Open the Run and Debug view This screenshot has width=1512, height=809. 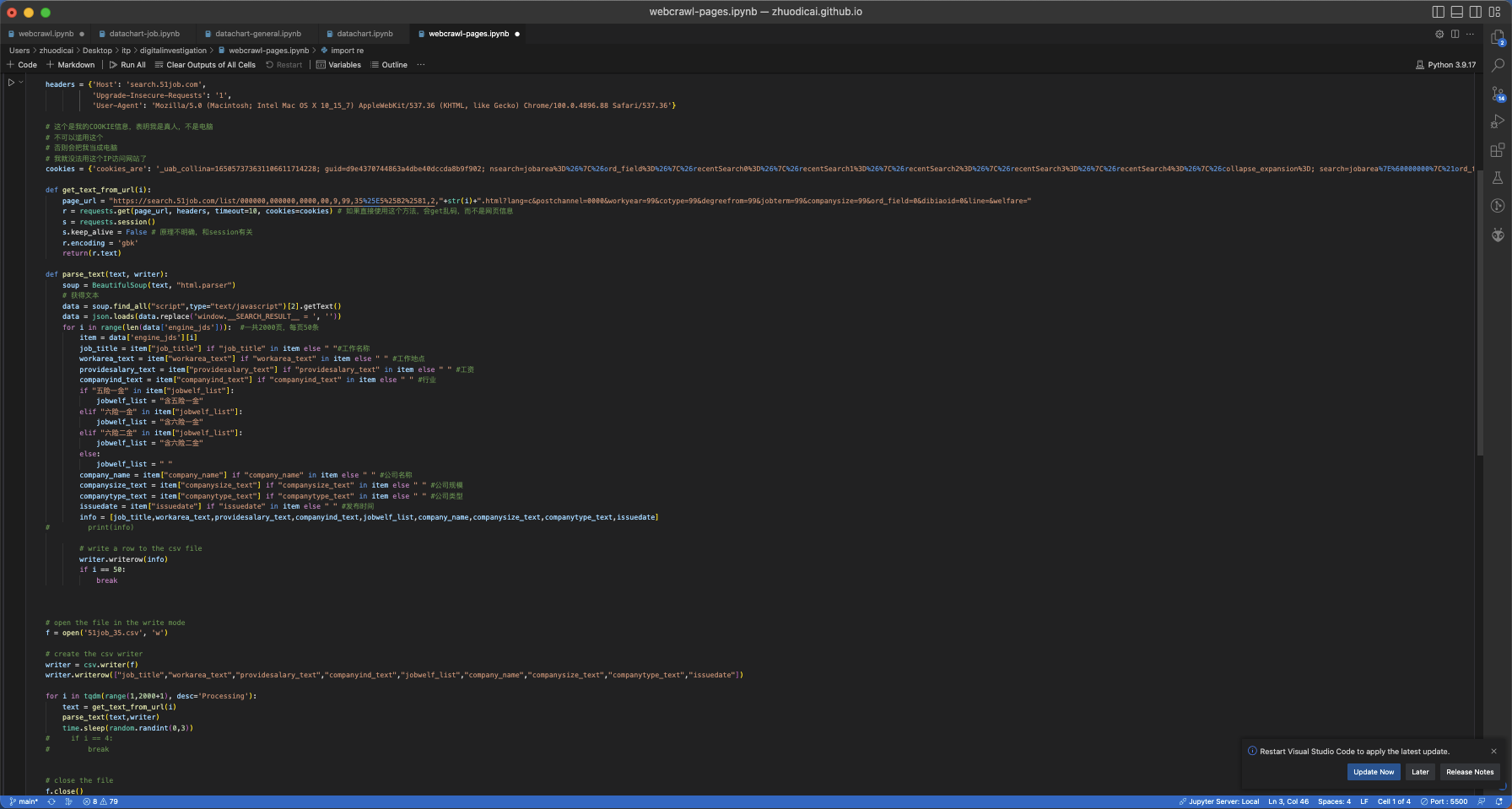coord(1498,121)
